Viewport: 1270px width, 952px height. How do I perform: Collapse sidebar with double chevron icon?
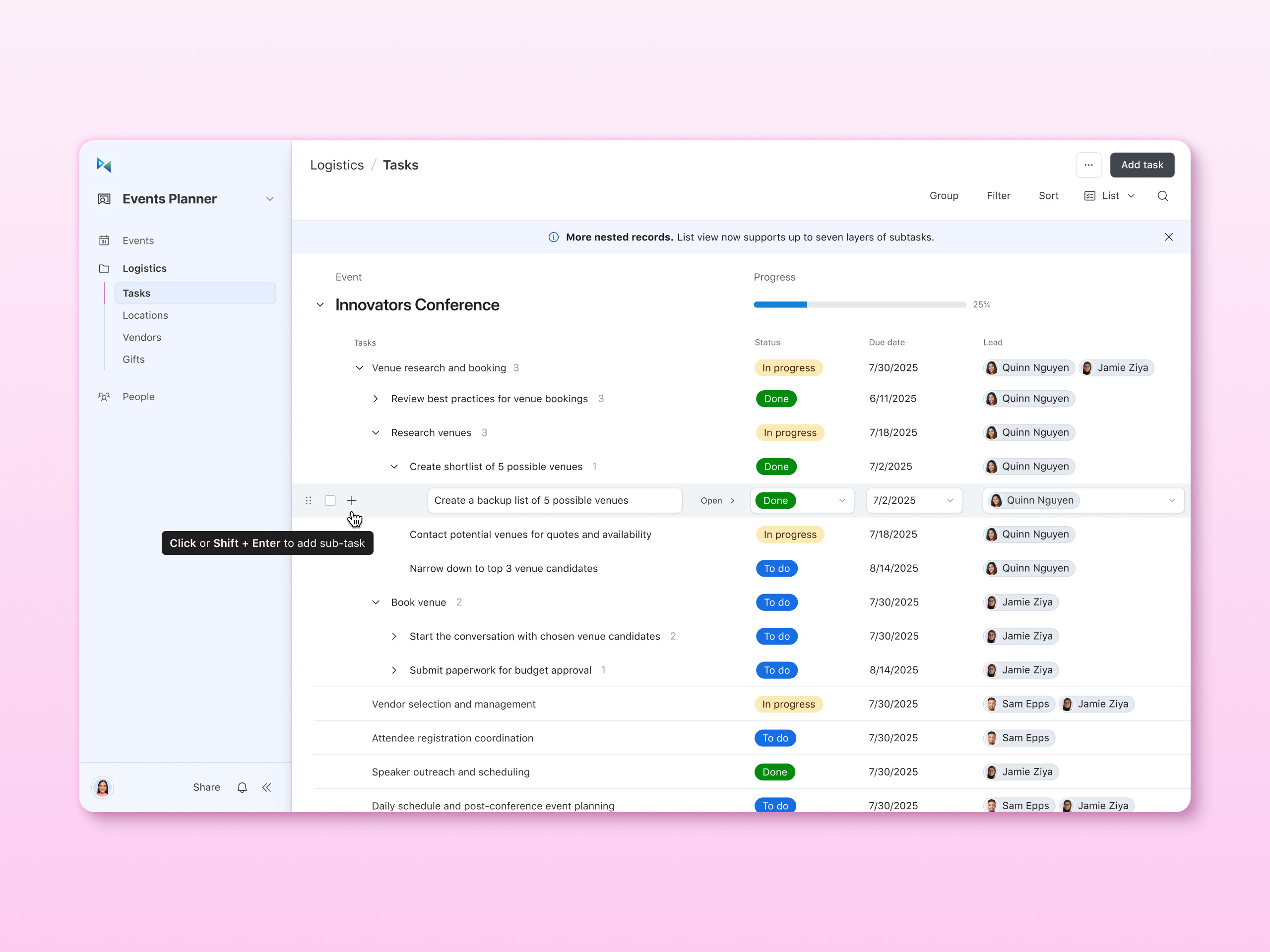[x=267, y=787]
